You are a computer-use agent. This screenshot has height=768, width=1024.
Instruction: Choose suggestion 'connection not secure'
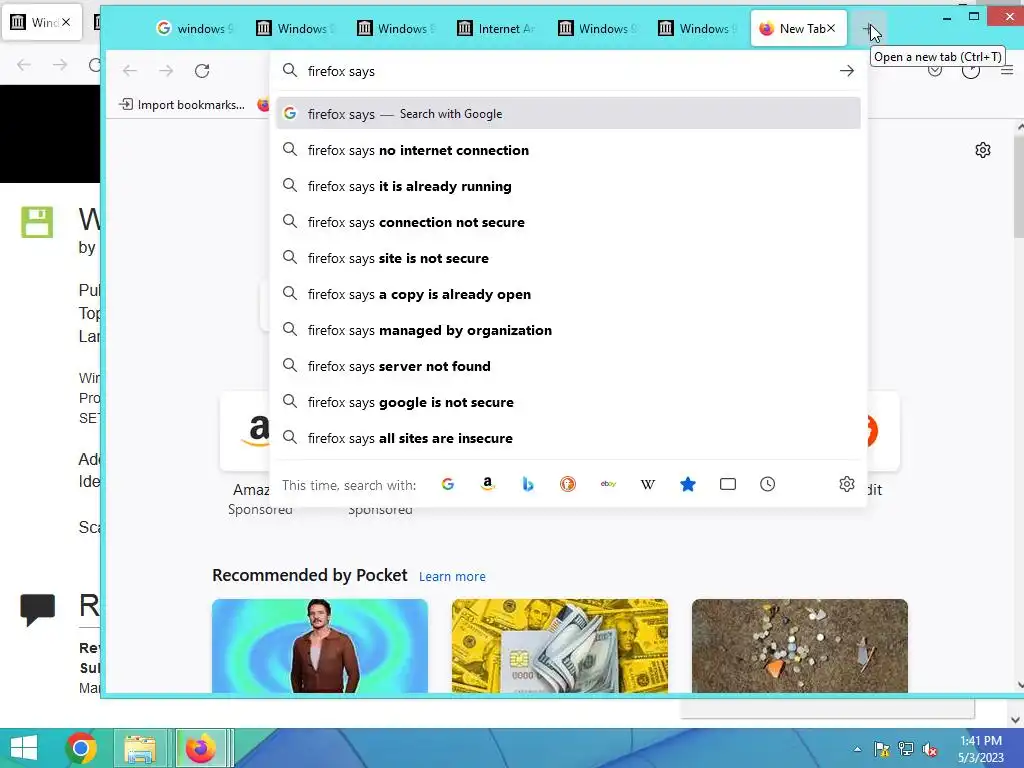click(568, 222)
